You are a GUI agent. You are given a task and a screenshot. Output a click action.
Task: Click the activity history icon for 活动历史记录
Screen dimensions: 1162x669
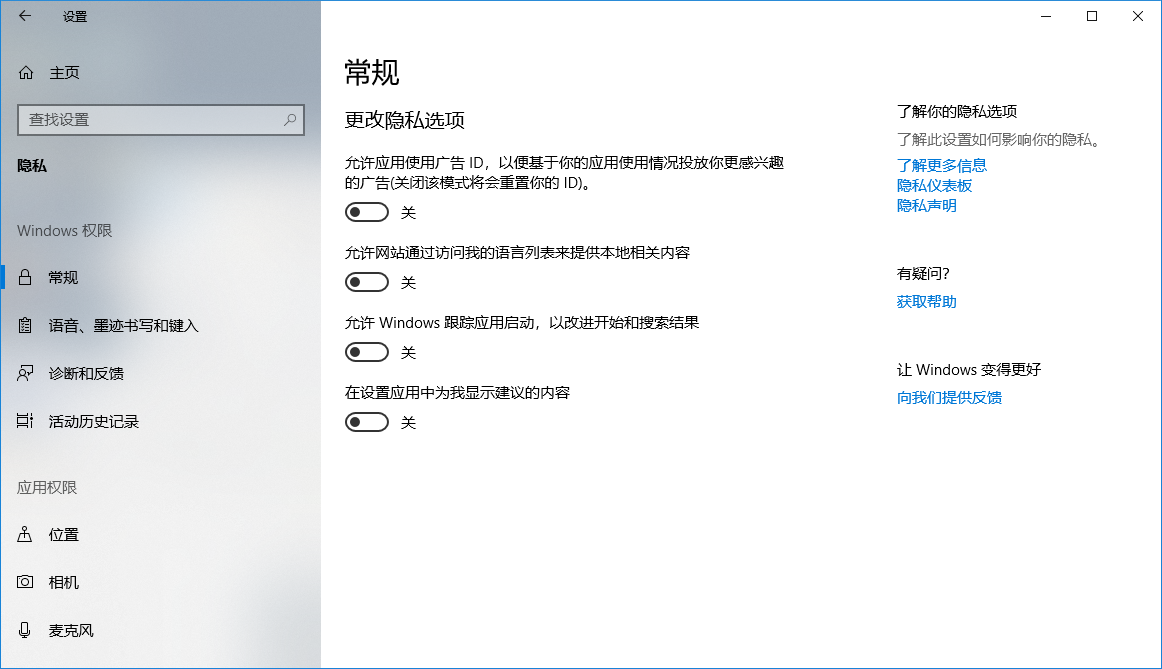pos(25,421)
